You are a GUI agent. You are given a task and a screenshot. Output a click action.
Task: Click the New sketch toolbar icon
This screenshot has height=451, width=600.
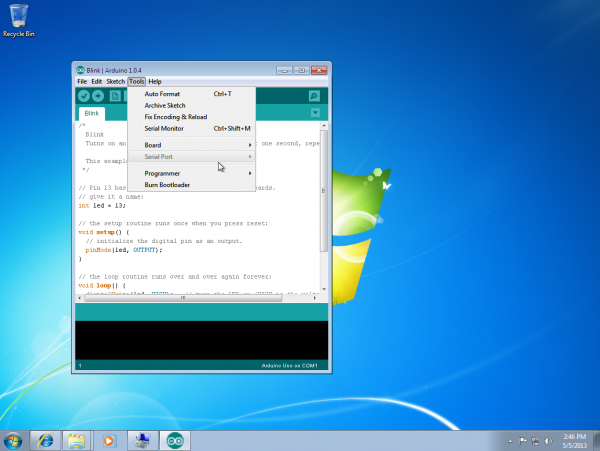114,96
